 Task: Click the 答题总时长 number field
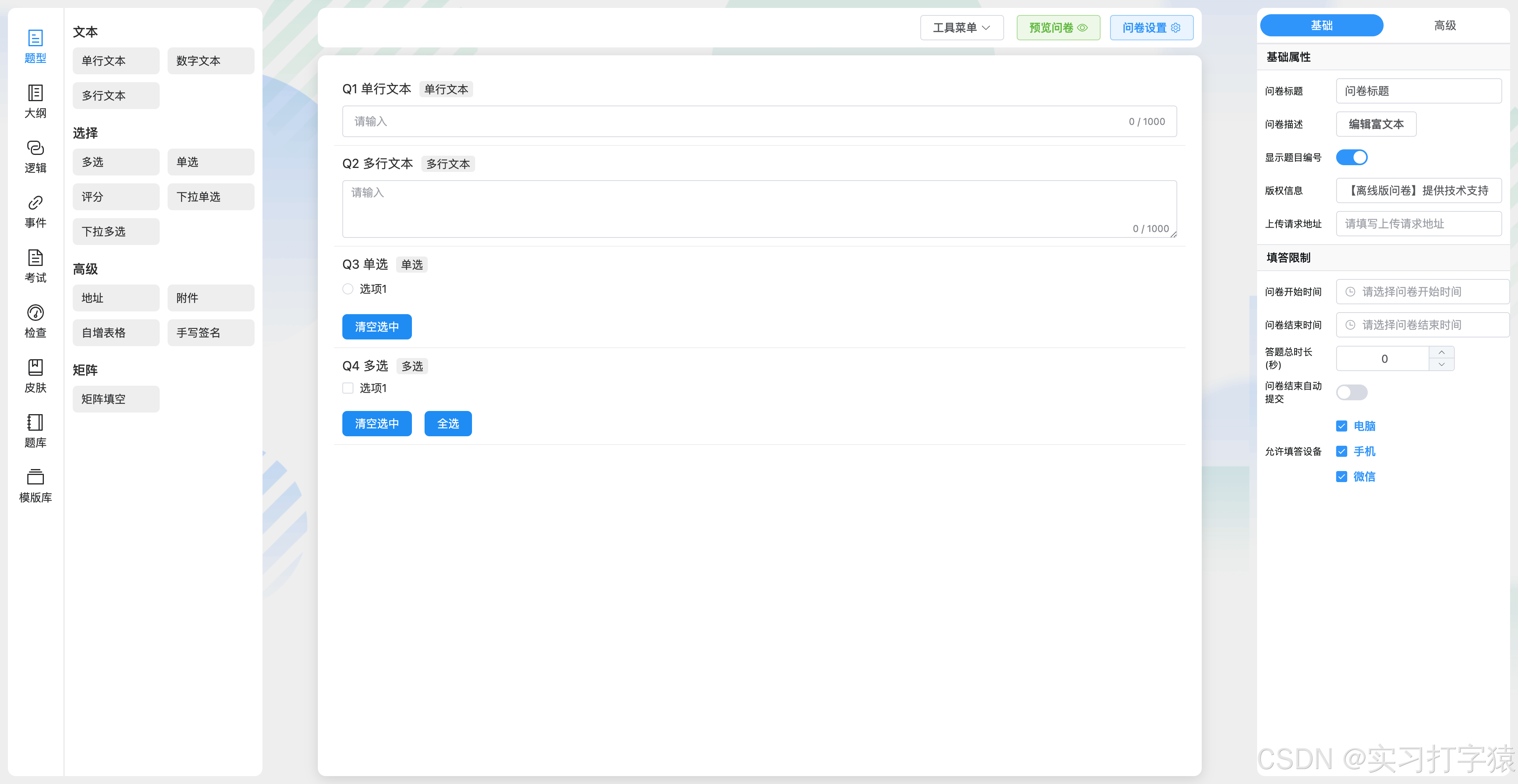(1382, 359)
